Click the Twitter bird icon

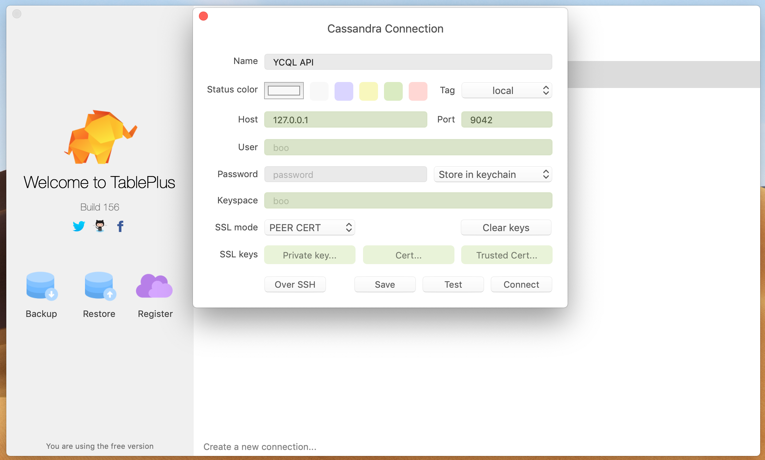tap(79, 227)
